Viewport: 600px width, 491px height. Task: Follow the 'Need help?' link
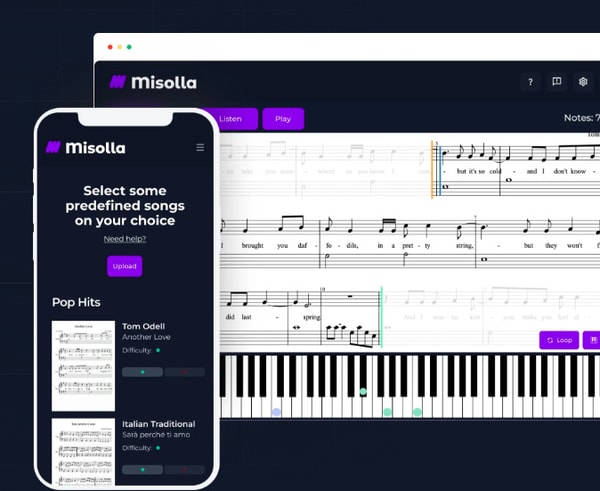tap(125, 239)
